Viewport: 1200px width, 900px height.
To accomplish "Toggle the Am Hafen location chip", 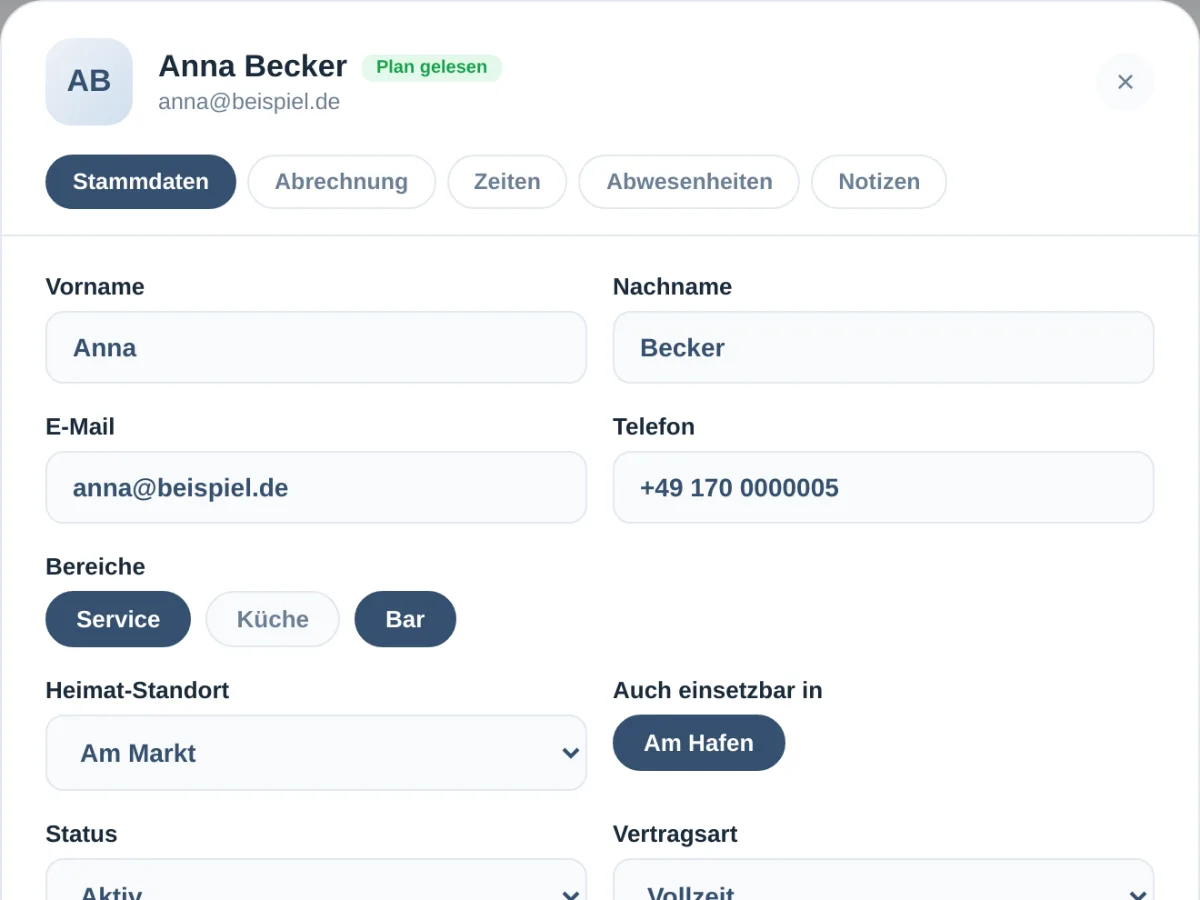I will [x=699, y=743].
